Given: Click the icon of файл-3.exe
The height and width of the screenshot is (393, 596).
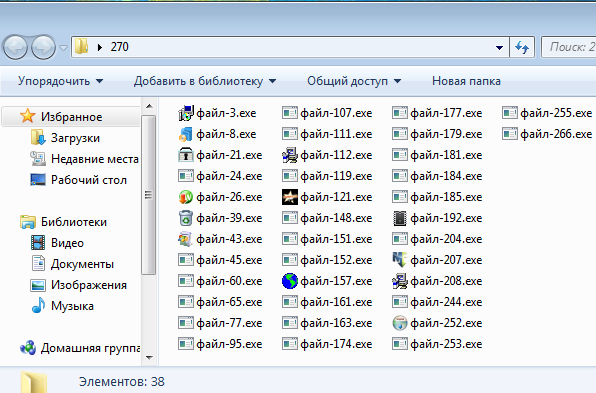Looking at the screenshot, I should [186, 113].
